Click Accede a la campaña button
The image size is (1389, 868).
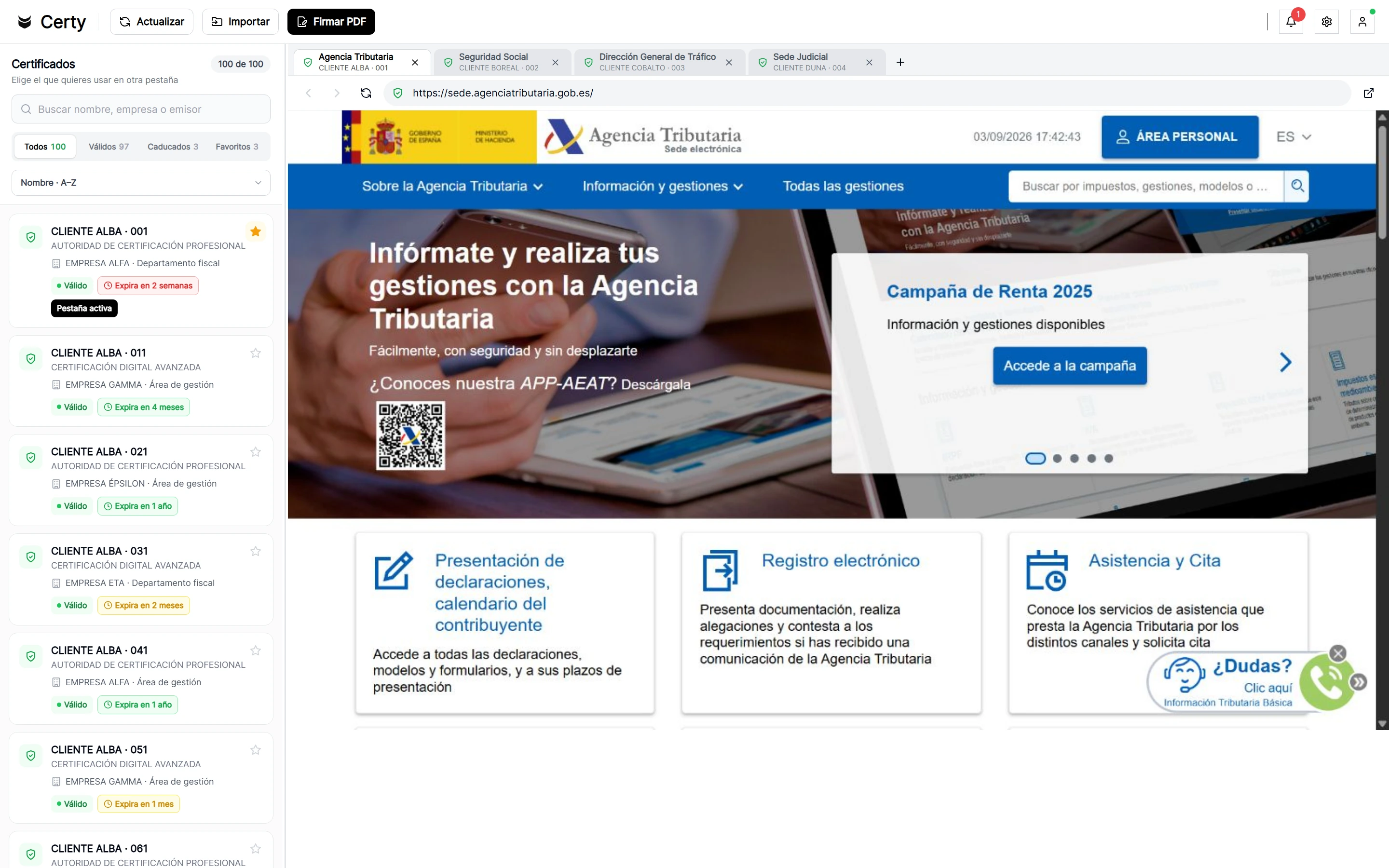pos(1070,366)
